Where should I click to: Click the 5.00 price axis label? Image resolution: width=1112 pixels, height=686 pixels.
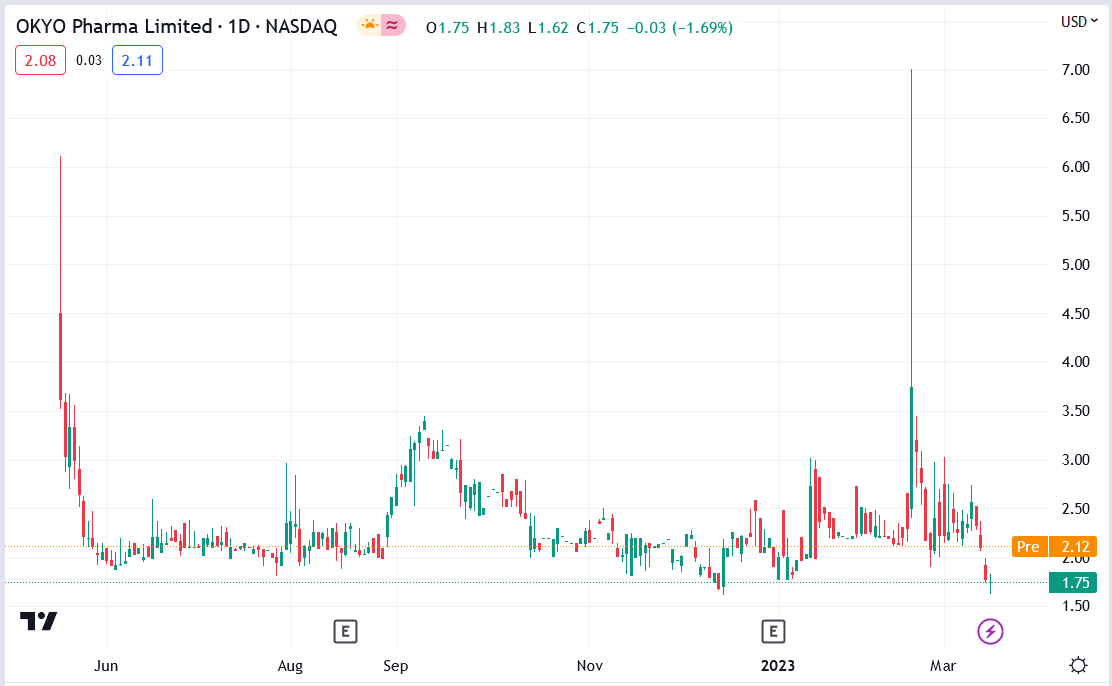pos(1075,265)
